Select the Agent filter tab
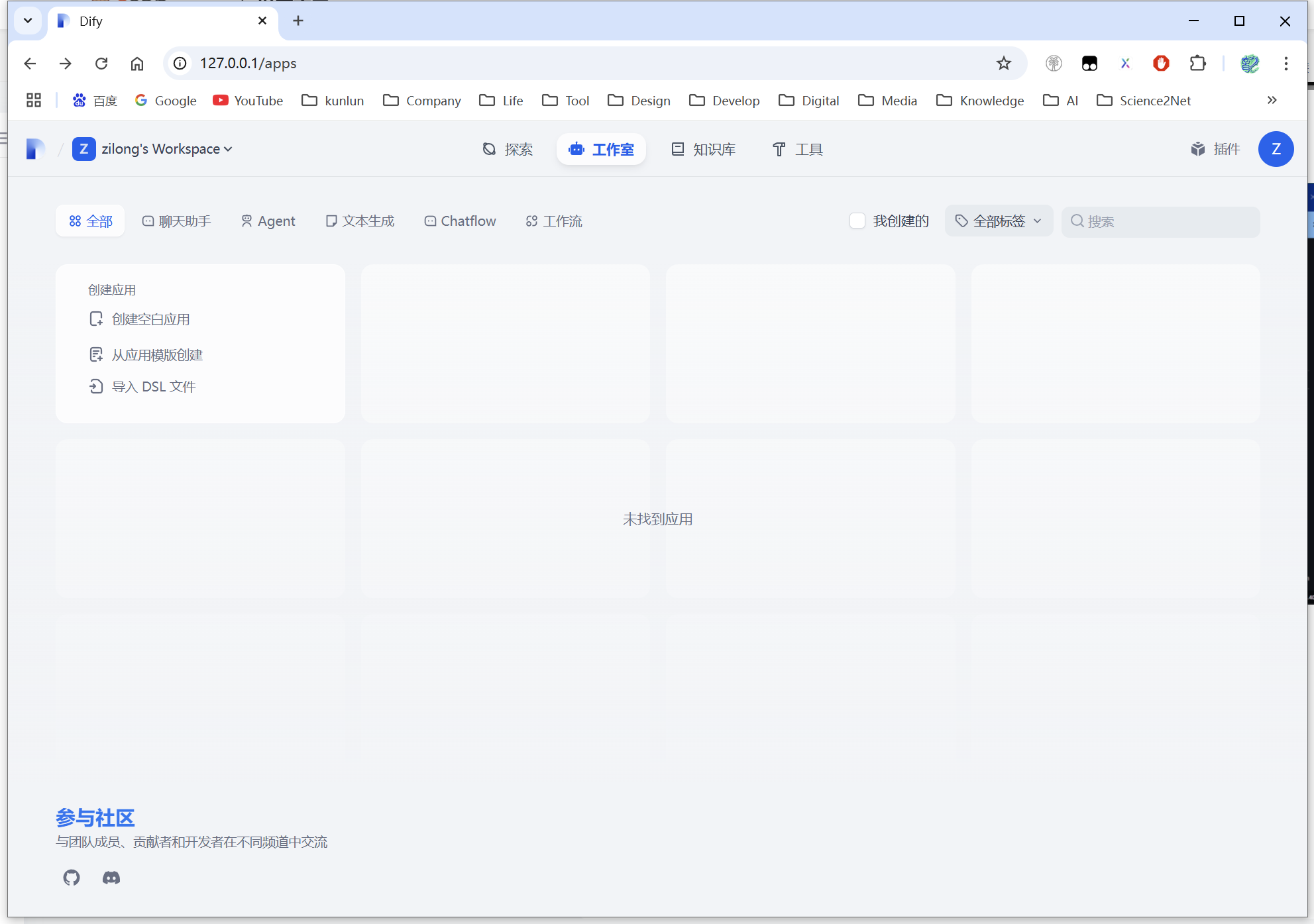Image resolution: width=1314 pixels, height=924 pixels. pos(268,221)
